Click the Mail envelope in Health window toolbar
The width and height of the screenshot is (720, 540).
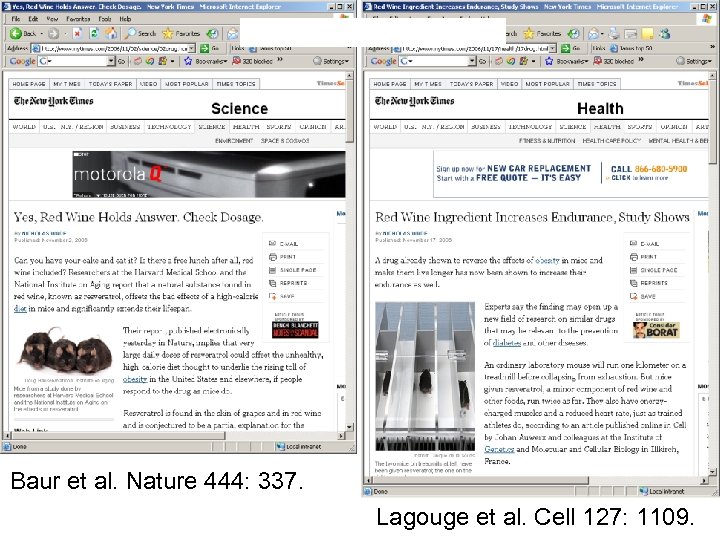(593, 34)
